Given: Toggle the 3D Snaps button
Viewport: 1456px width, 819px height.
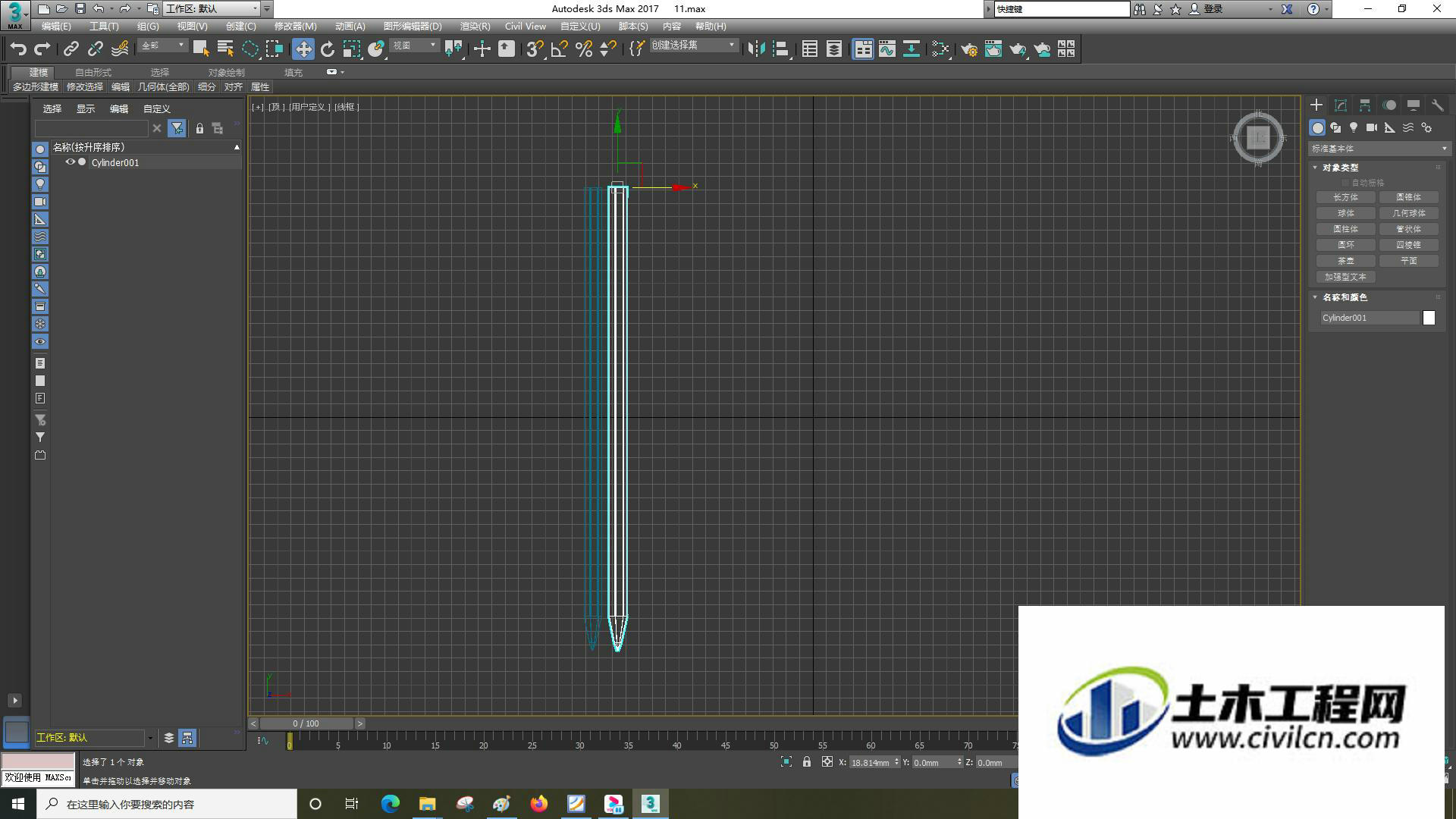Looking at the screenshot, I should [535, 49].
